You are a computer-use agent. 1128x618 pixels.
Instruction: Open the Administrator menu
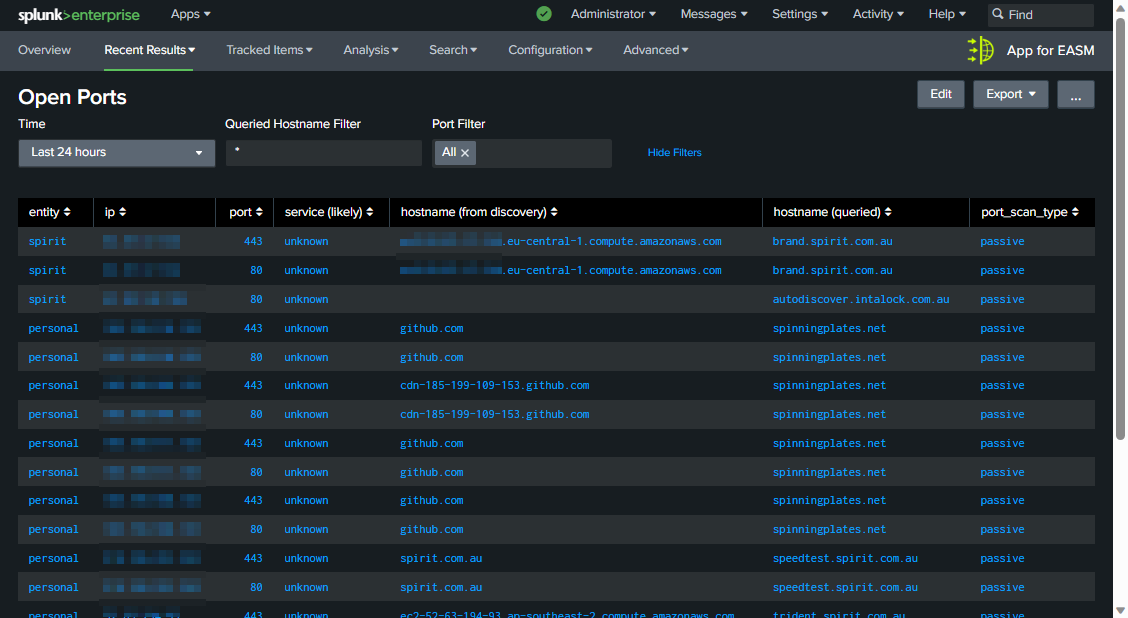point(613,14)
